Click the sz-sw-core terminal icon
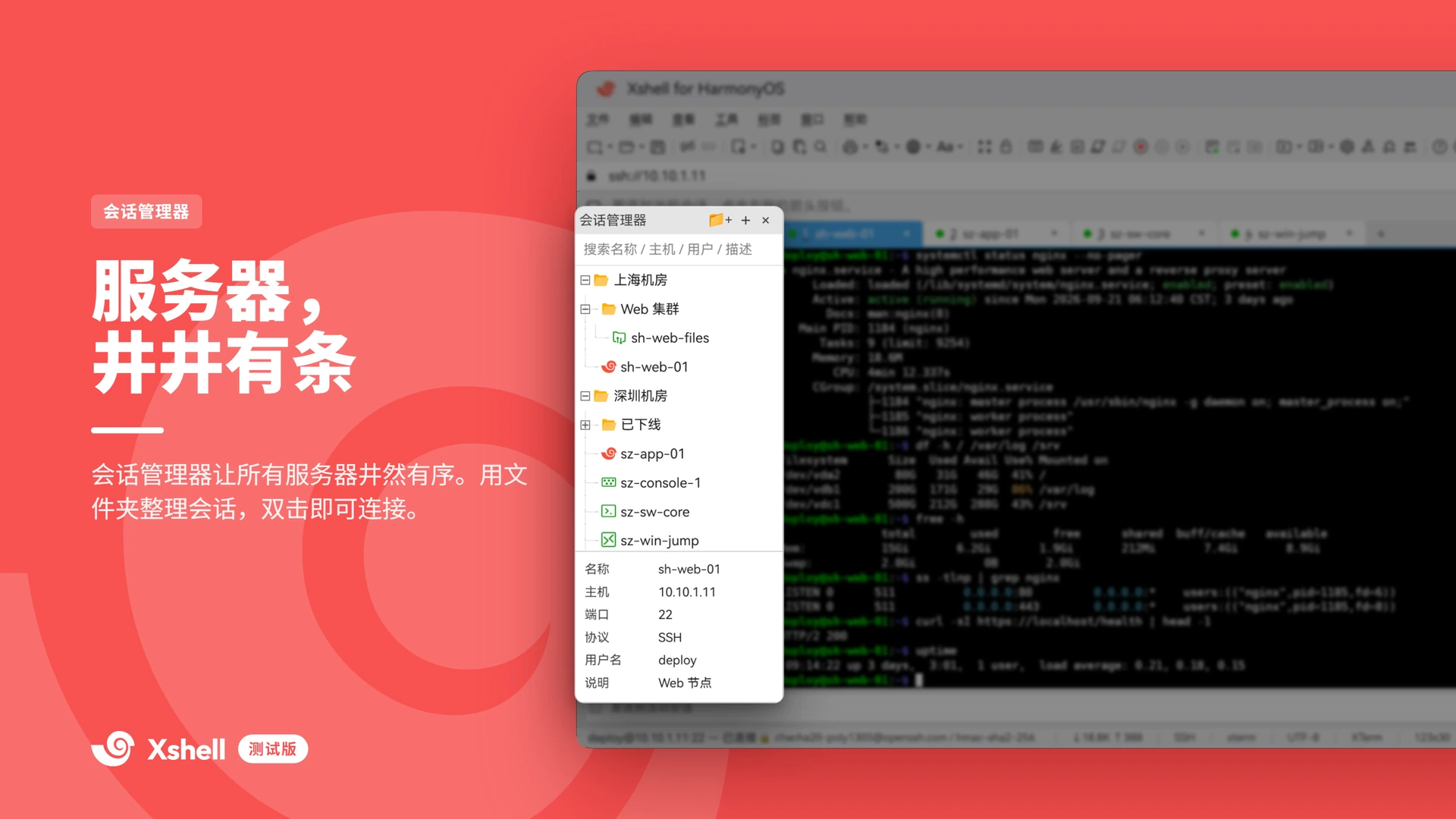The image size is (1456, 819). (608, 511)
